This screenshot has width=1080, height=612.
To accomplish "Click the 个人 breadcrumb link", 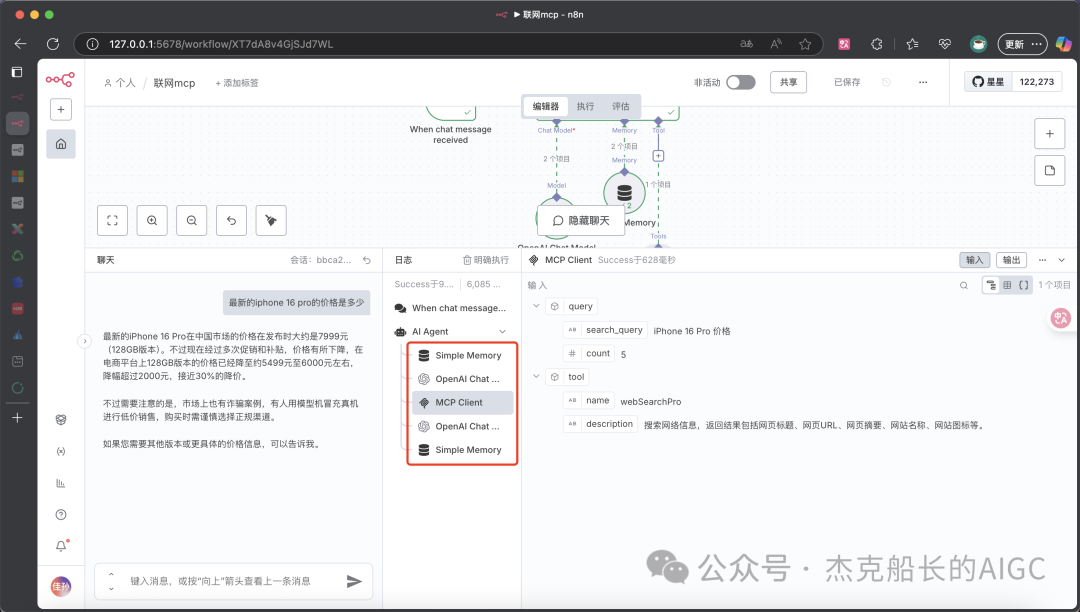I will [x=120, y=83].
